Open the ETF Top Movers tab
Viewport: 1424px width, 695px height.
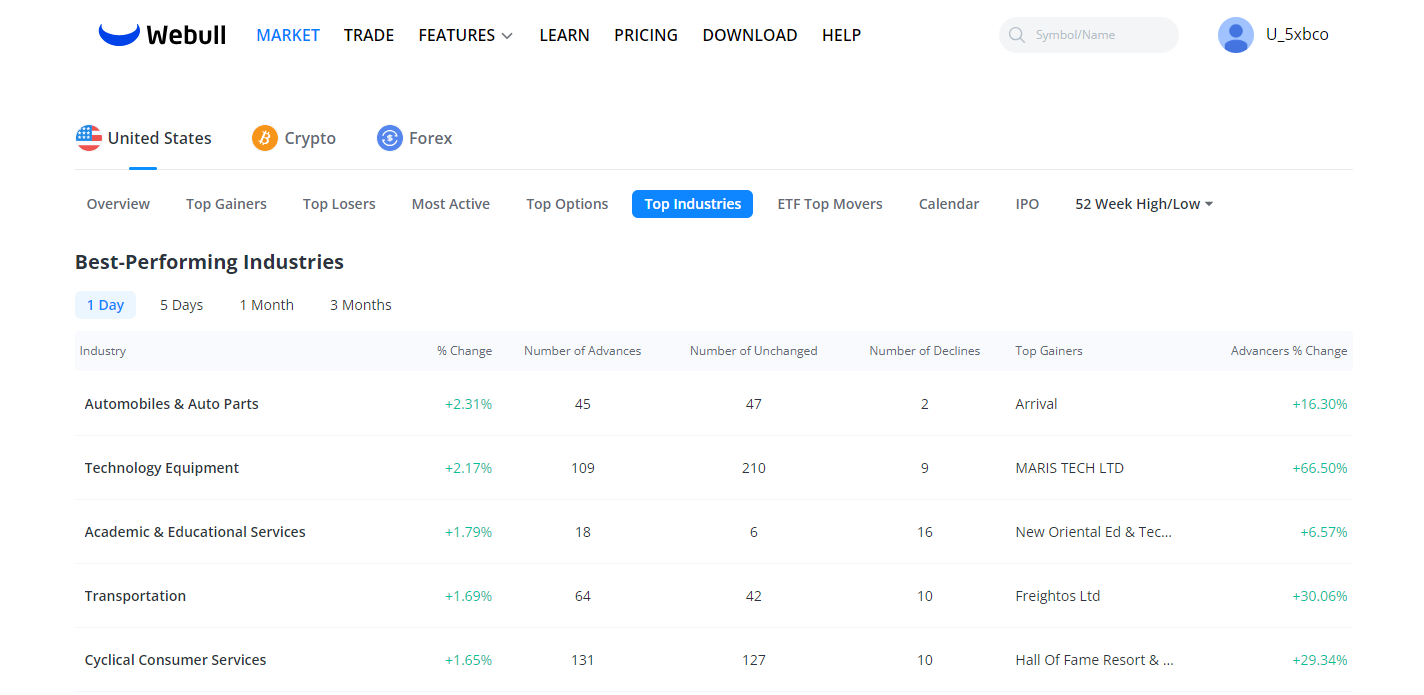pyautogui.click(x=830, y=204)
